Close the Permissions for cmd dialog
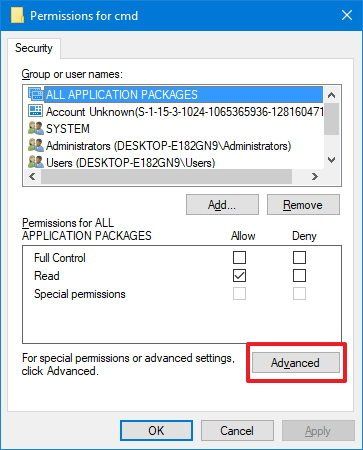This screenshot has width=363, height=450. point(347,15)
